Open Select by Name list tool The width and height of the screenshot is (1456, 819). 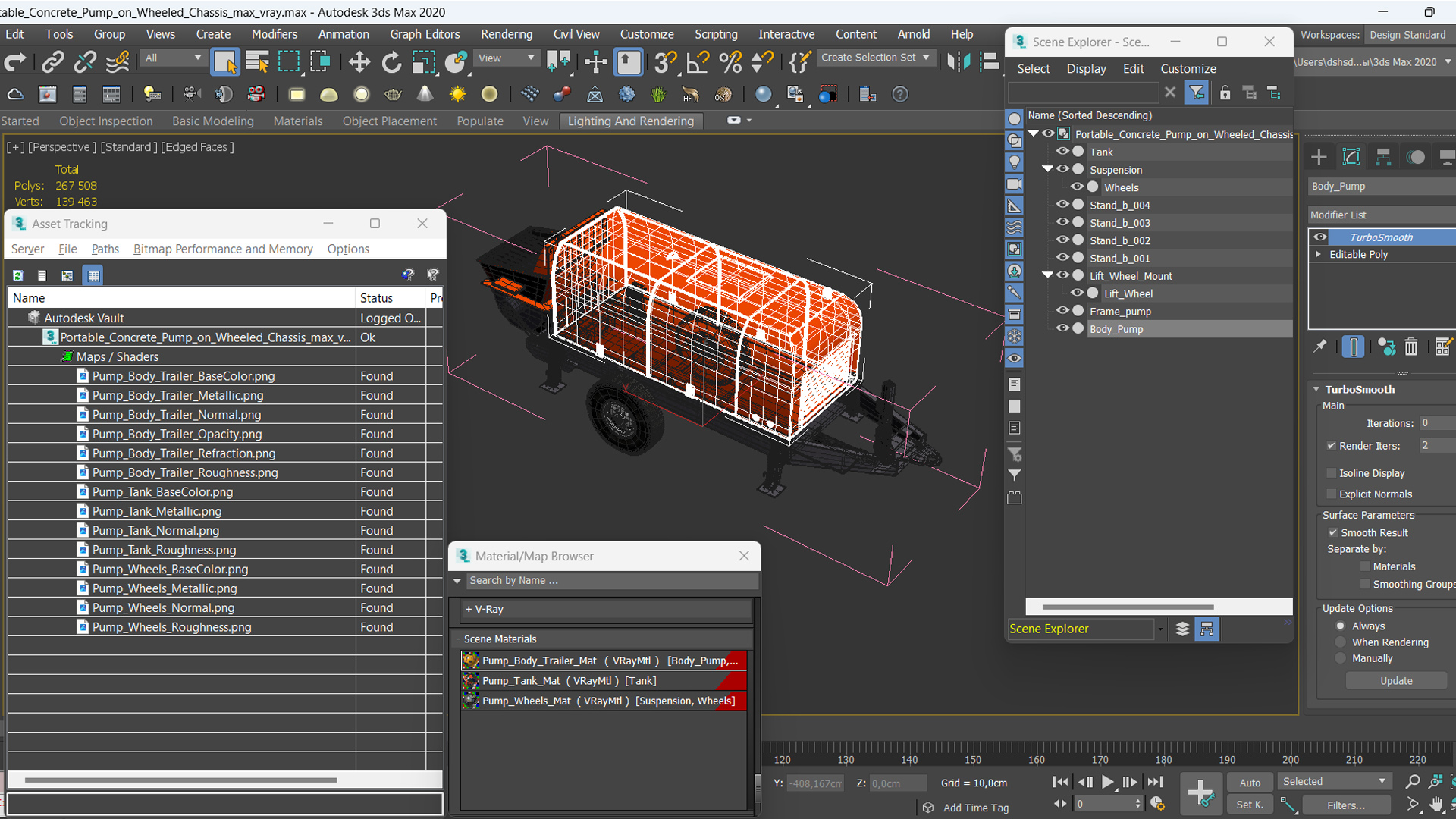point(258,61)
